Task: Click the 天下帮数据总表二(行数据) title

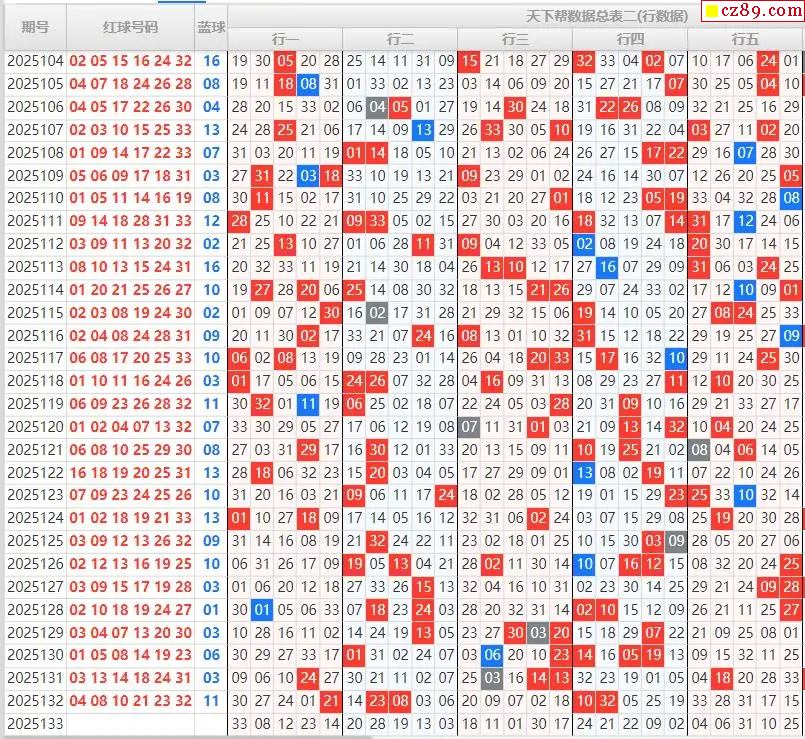Action: click(x=607, y=16)
